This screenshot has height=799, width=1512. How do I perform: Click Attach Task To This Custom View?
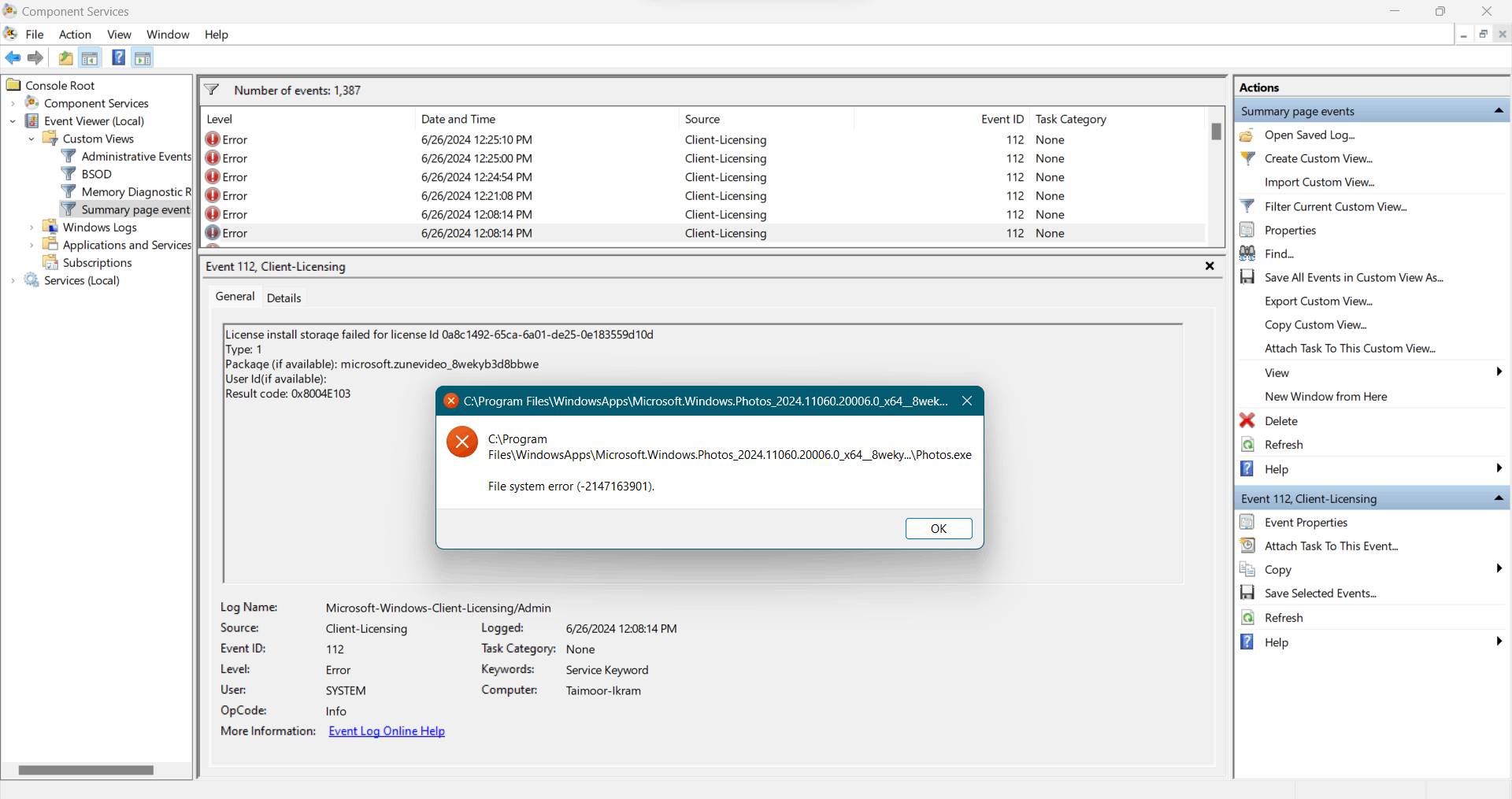pyautogui.click(x=1350, y=348)
